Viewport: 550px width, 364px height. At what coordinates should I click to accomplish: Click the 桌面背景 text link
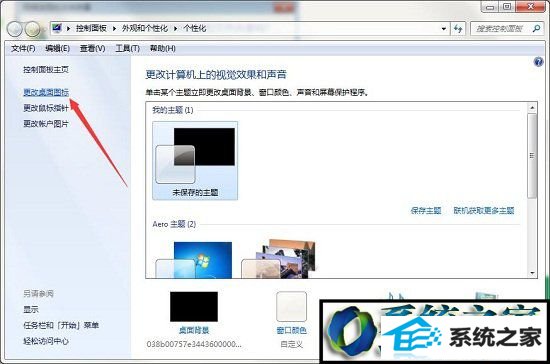(194, 330)
